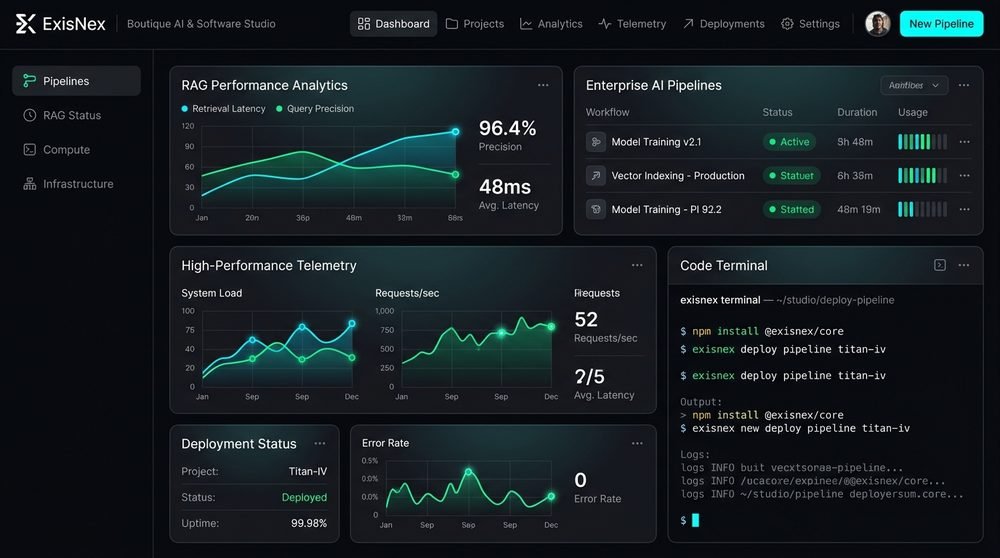Open row menu for Vector Indexing - Production
This screenshot has height=558, width=1000.
point(964,175)
